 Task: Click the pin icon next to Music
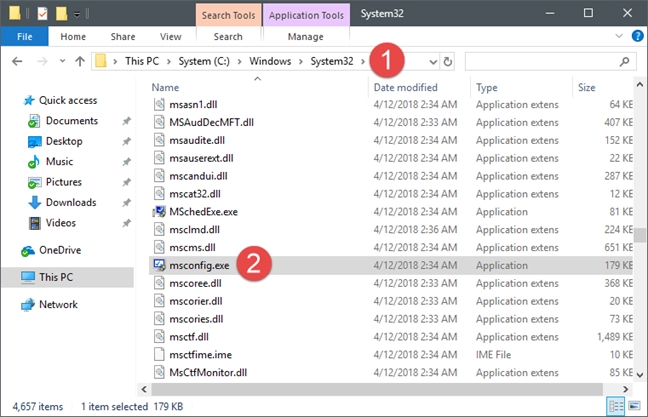coord(126,162)
